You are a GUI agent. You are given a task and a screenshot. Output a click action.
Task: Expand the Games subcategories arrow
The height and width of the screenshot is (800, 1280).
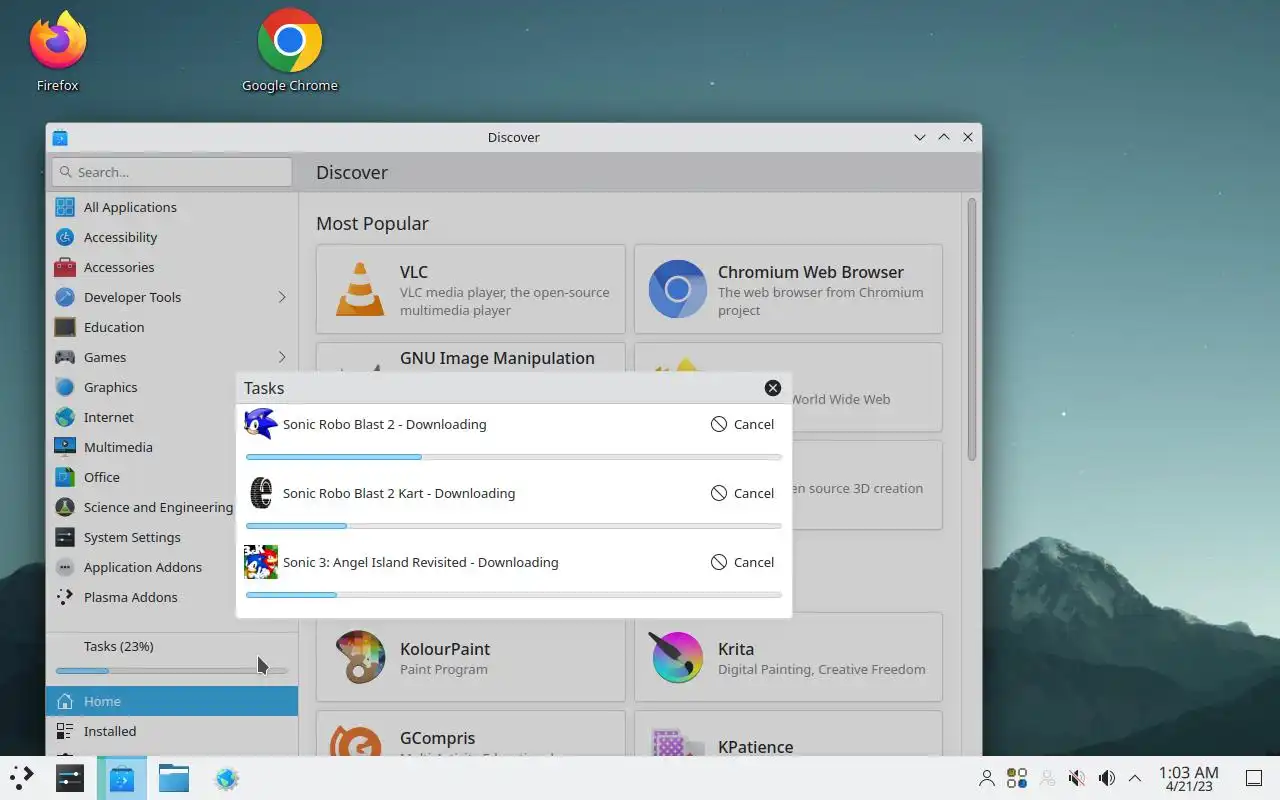point(282,357)
